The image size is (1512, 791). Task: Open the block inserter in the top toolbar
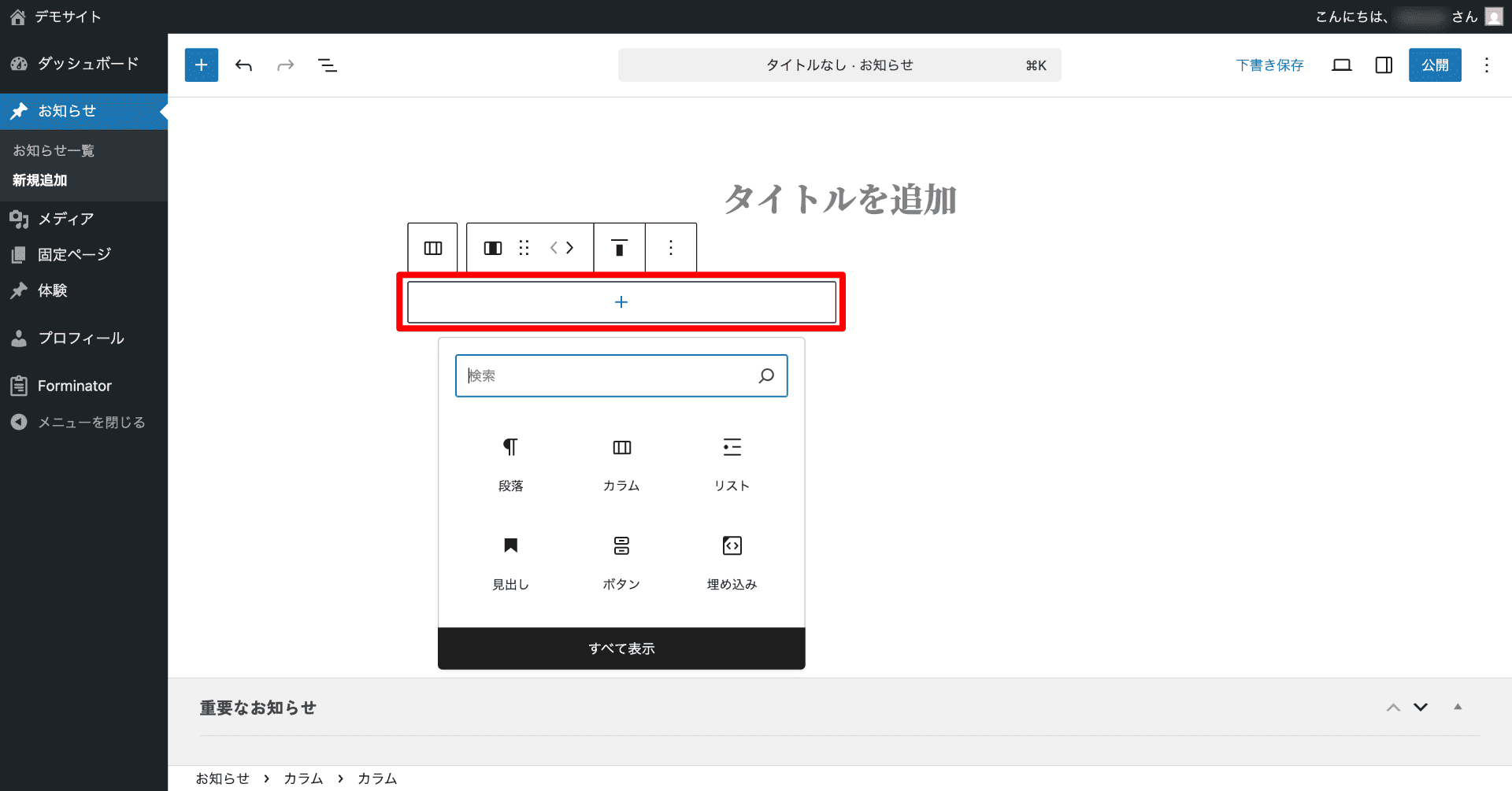[x=202, y=65]
